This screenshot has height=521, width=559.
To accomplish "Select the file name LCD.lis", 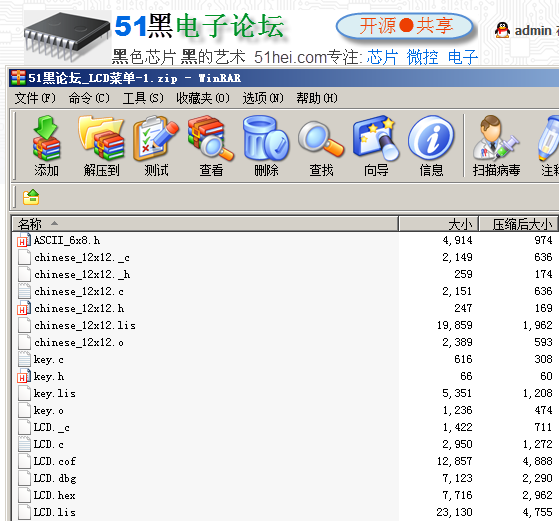I will coord(55,512).
